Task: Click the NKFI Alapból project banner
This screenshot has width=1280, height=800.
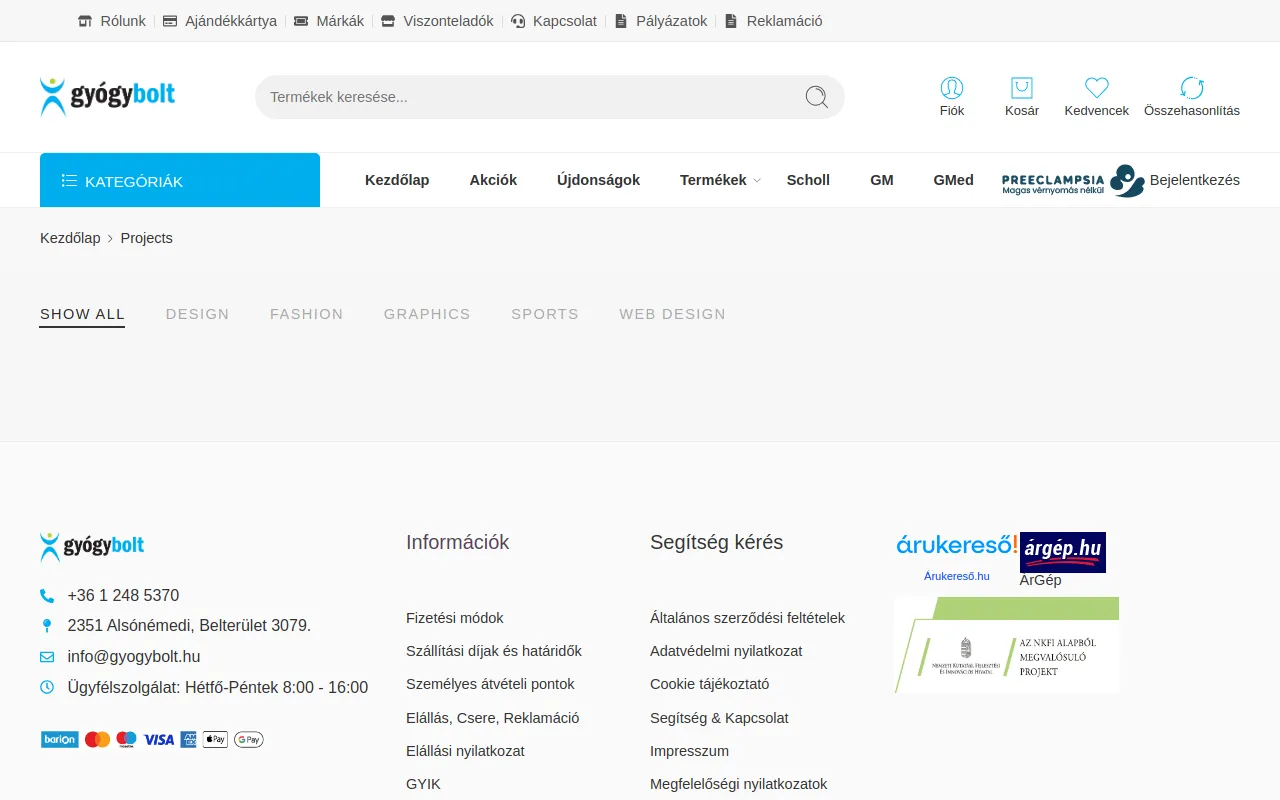Action: (1007, 645)
